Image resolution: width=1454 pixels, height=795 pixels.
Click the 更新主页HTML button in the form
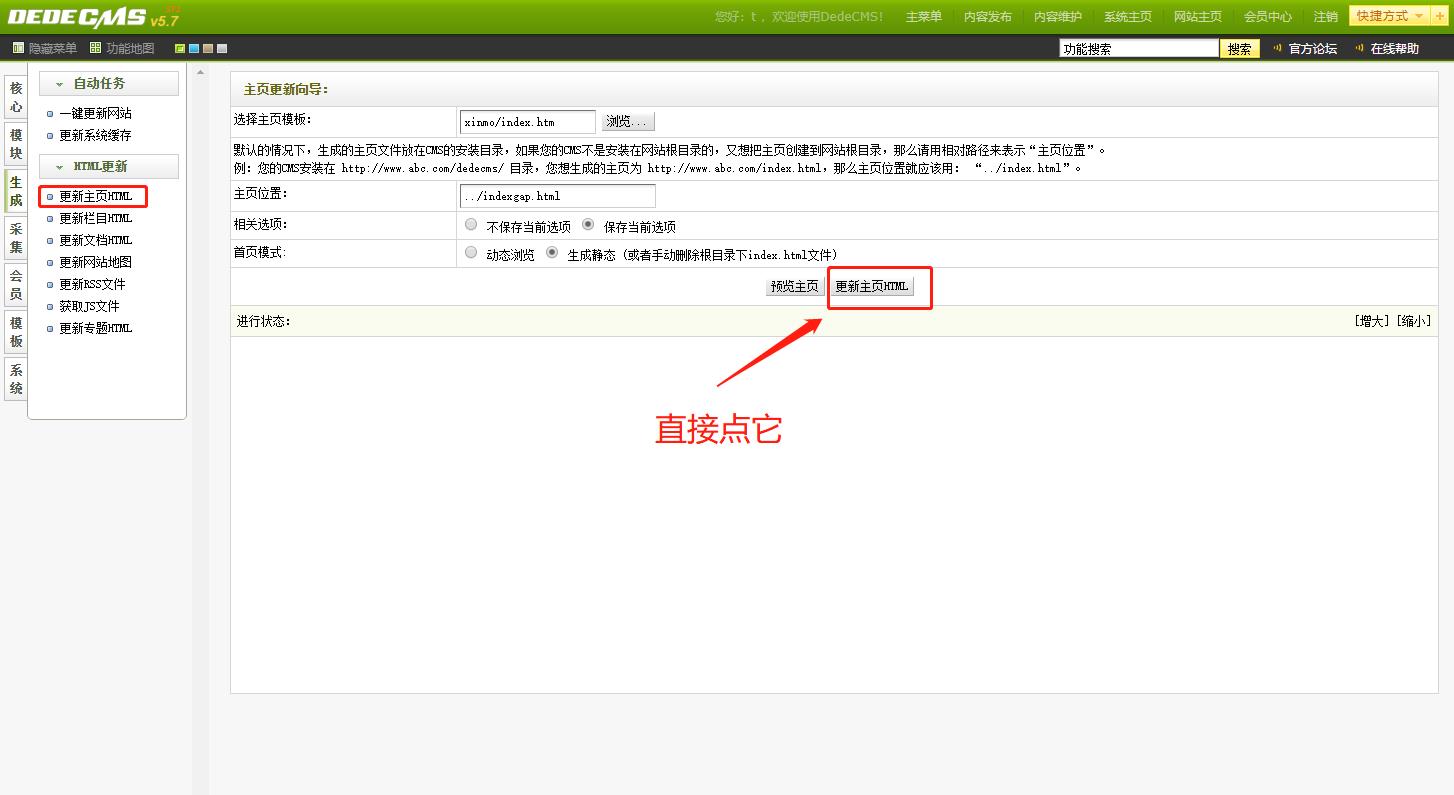click(872, 286)
